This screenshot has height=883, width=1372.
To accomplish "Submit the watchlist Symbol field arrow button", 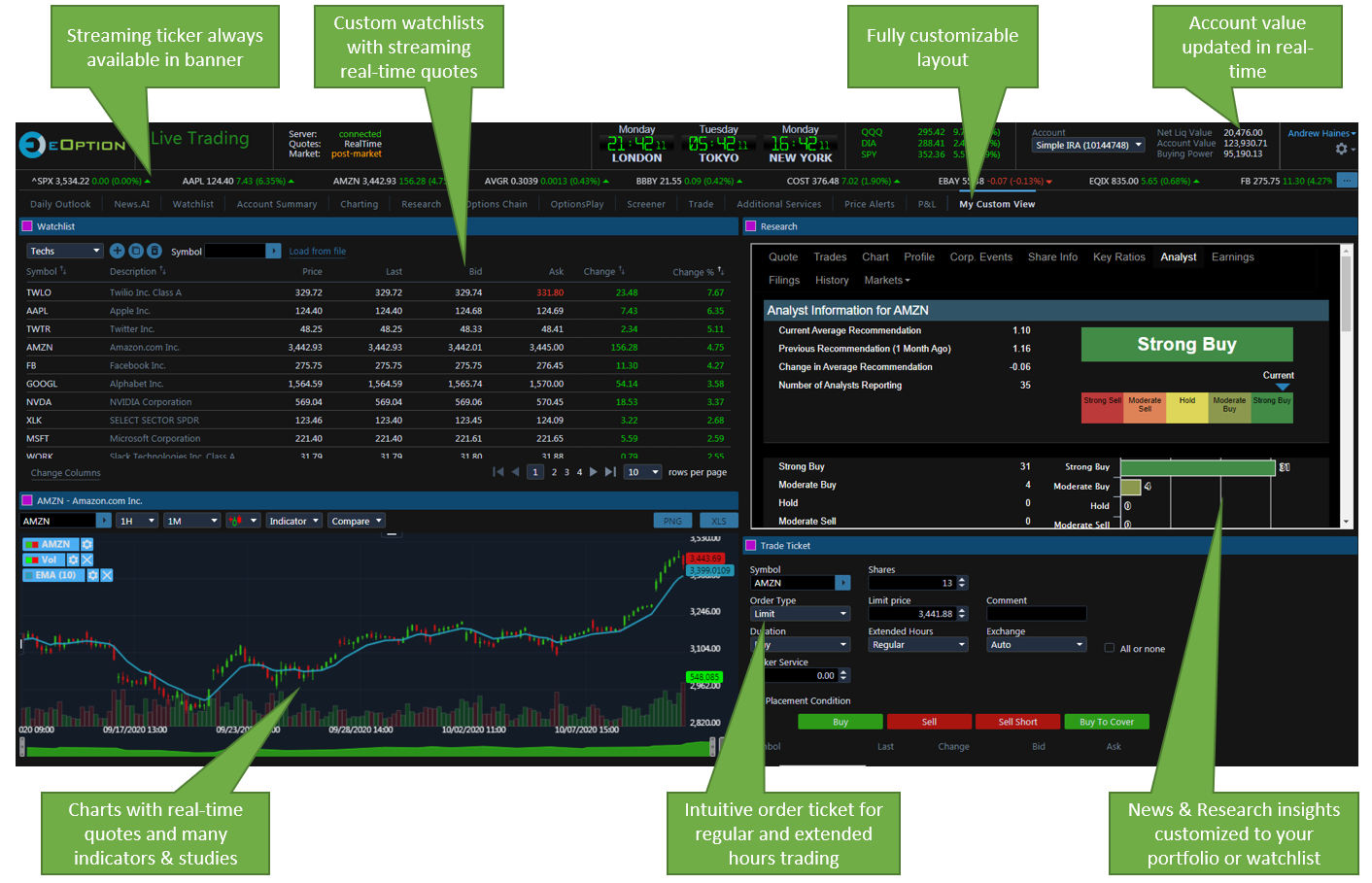I will [x=274, y=251].
